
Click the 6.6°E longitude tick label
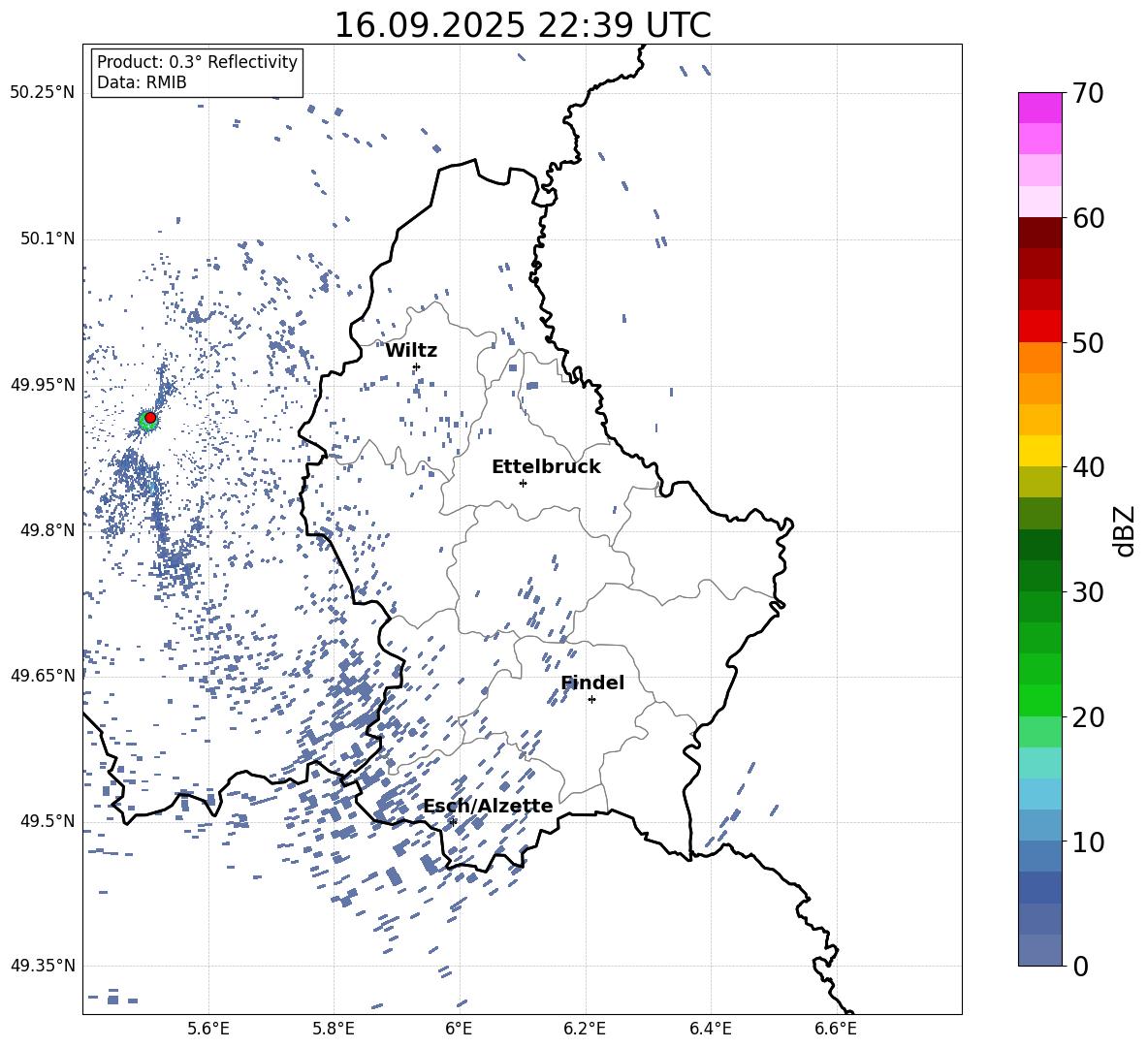coord(836,1029)
